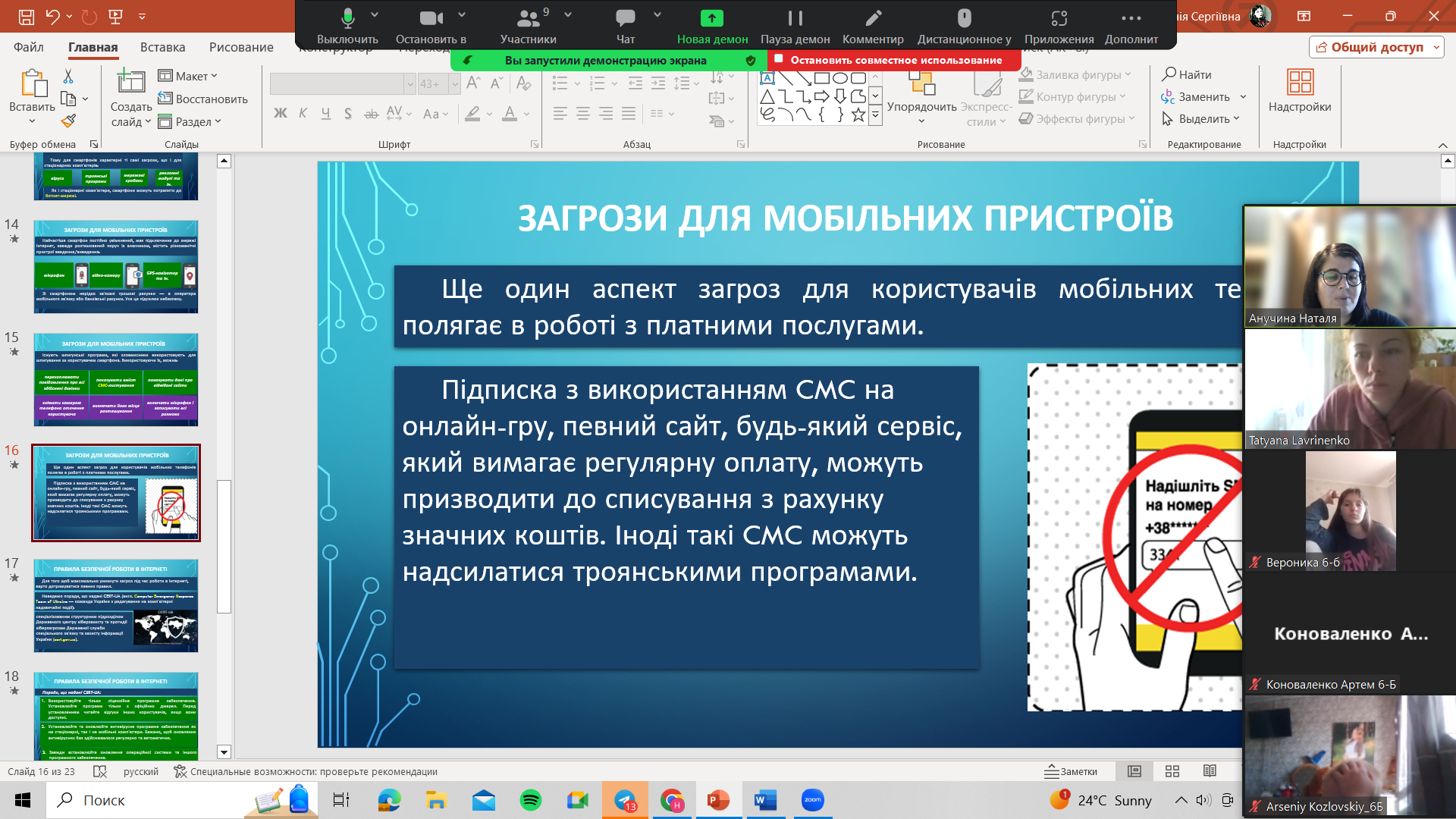Click Stop sharing red button
This screenshot has height=819, width=1456.
coord(895,60)
